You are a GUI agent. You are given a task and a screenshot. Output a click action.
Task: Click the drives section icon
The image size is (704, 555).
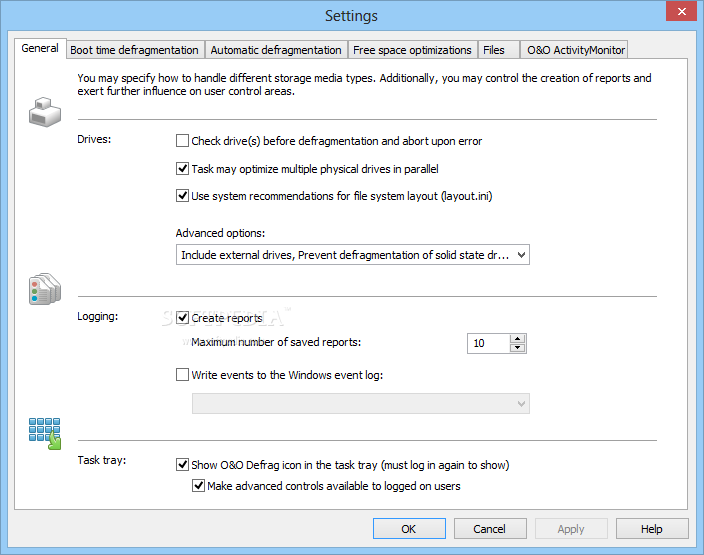44,112
